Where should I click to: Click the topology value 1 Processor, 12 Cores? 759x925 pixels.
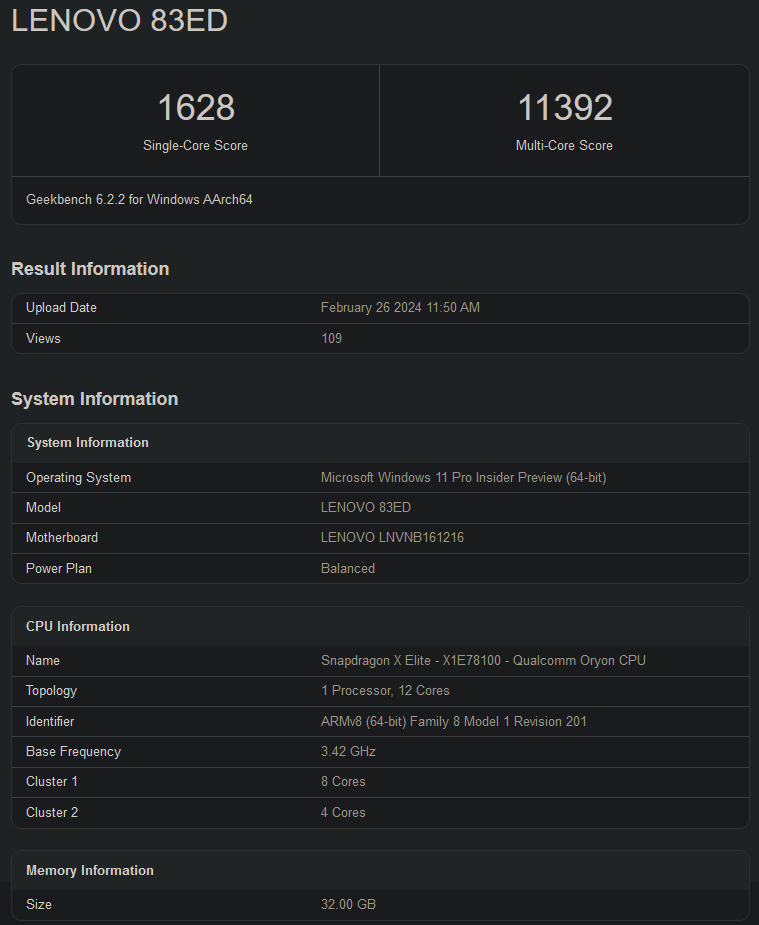pyautogui.click(x=385, y=691)
